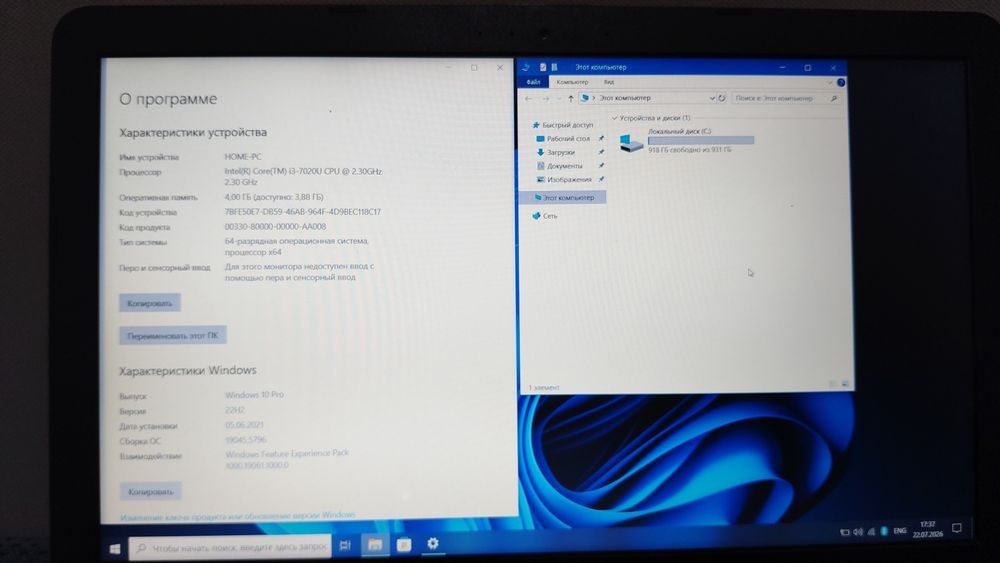Switch Explorer to large icons view

coord(845,384)
